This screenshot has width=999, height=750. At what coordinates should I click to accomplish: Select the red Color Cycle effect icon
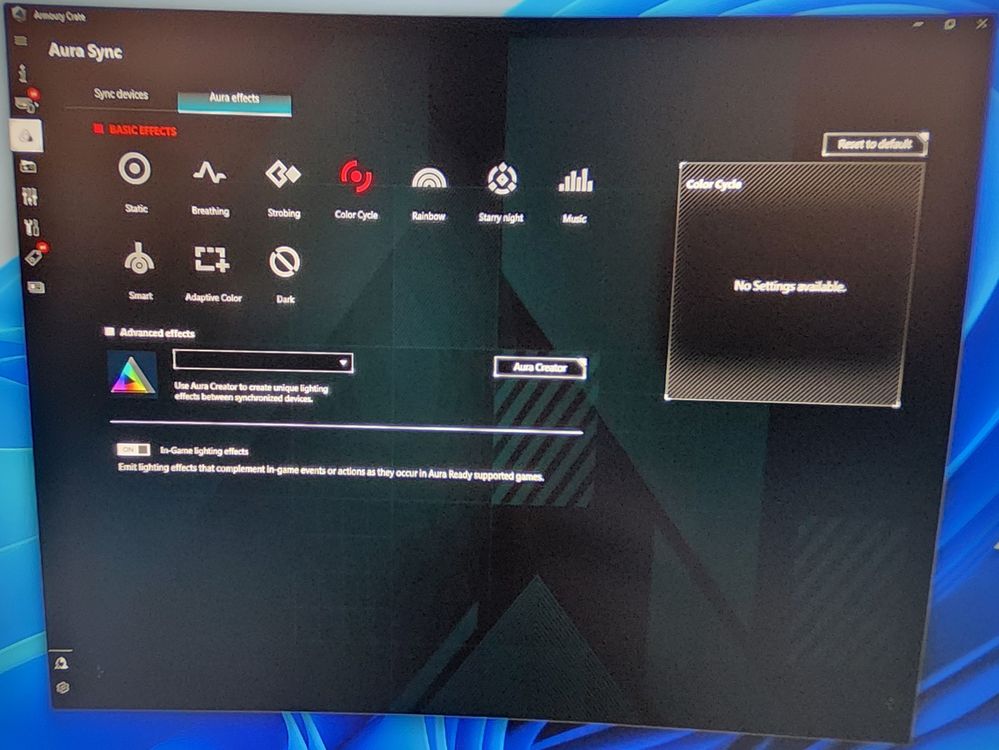click(x=356, y=176)
